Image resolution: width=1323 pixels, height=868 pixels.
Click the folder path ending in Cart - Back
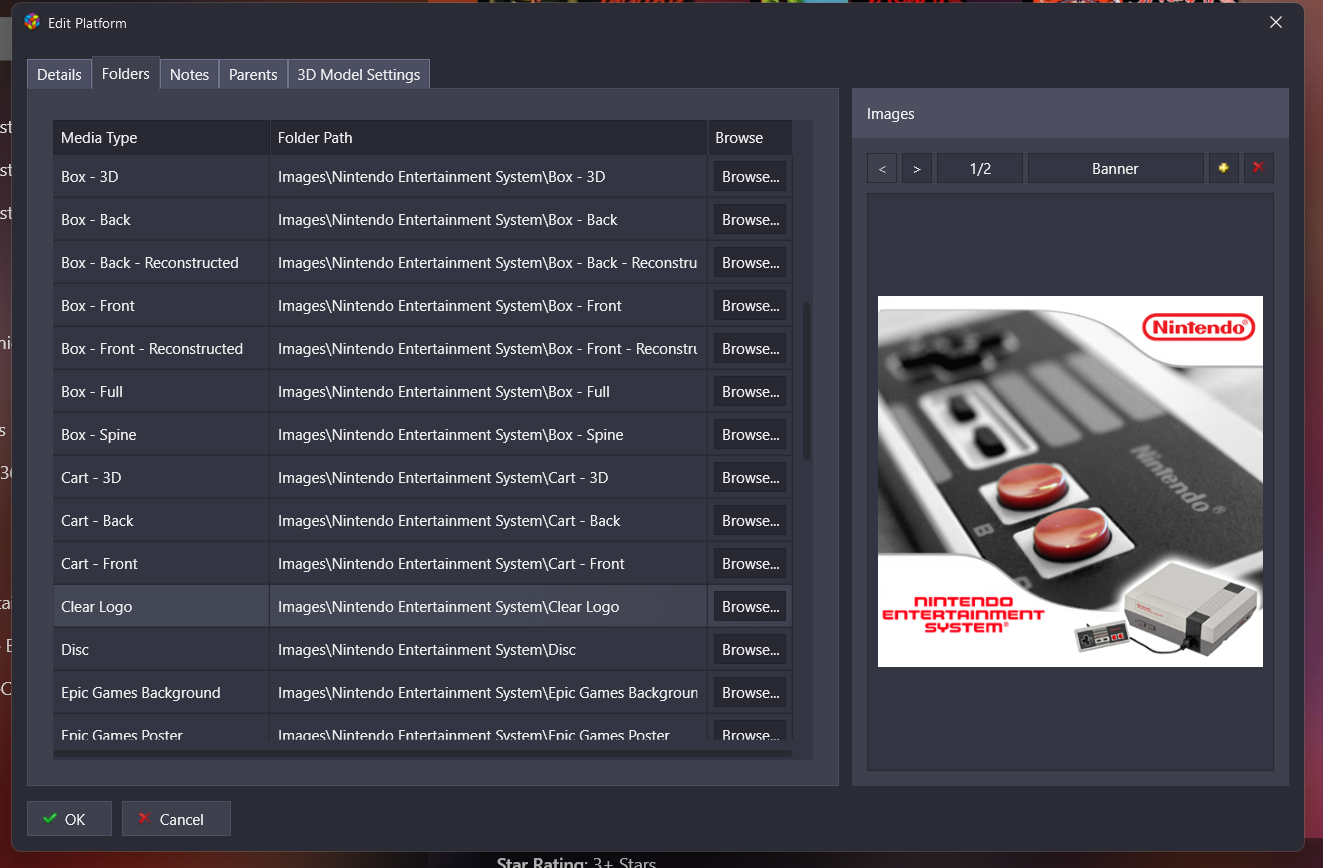point(488,521)
